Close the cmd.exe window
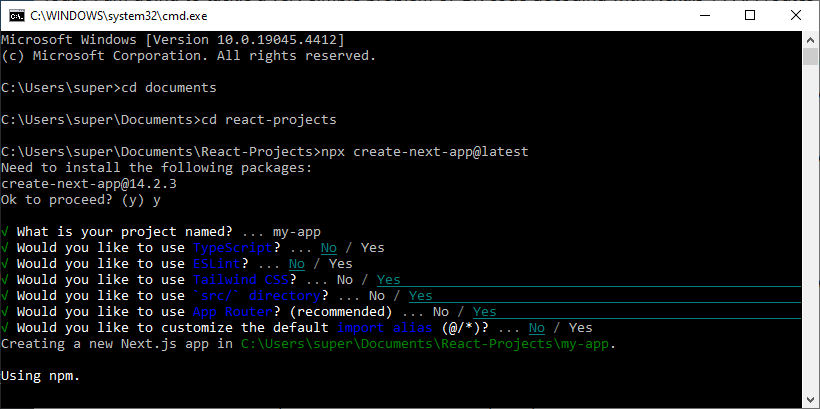 tap(795, 16)
